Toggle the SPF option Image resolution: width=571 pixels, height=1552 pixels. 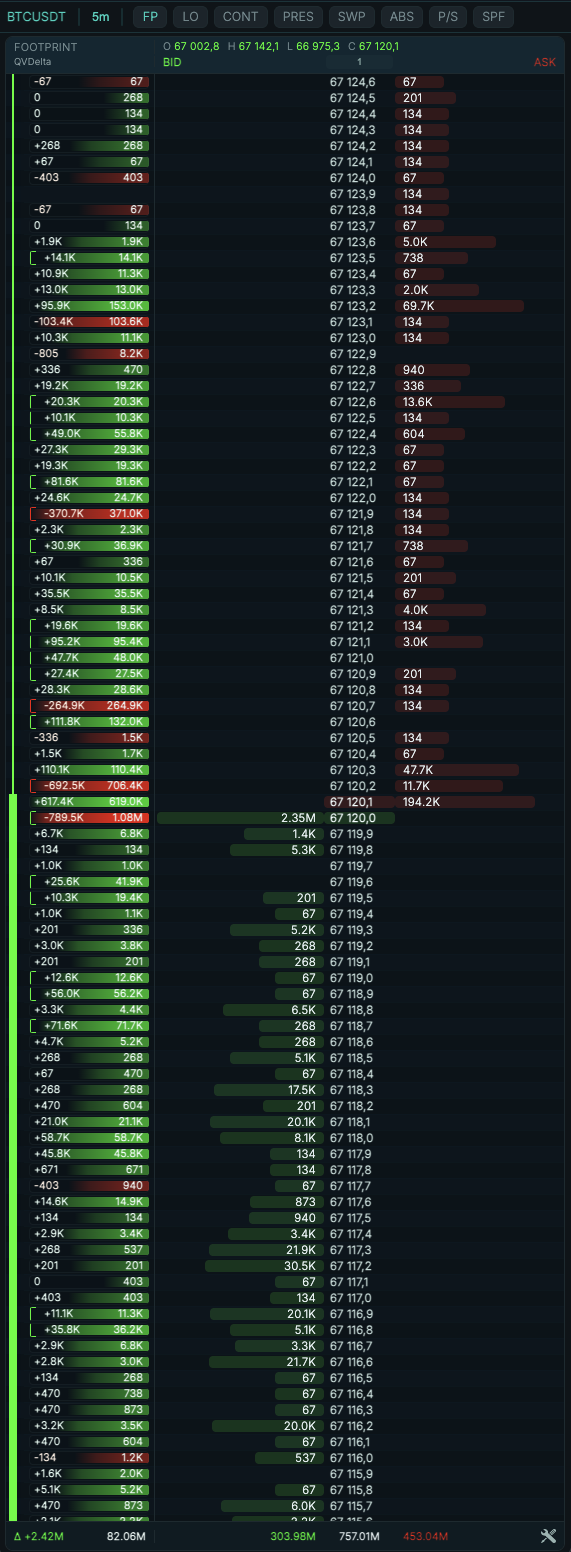[x=493, y=16]
